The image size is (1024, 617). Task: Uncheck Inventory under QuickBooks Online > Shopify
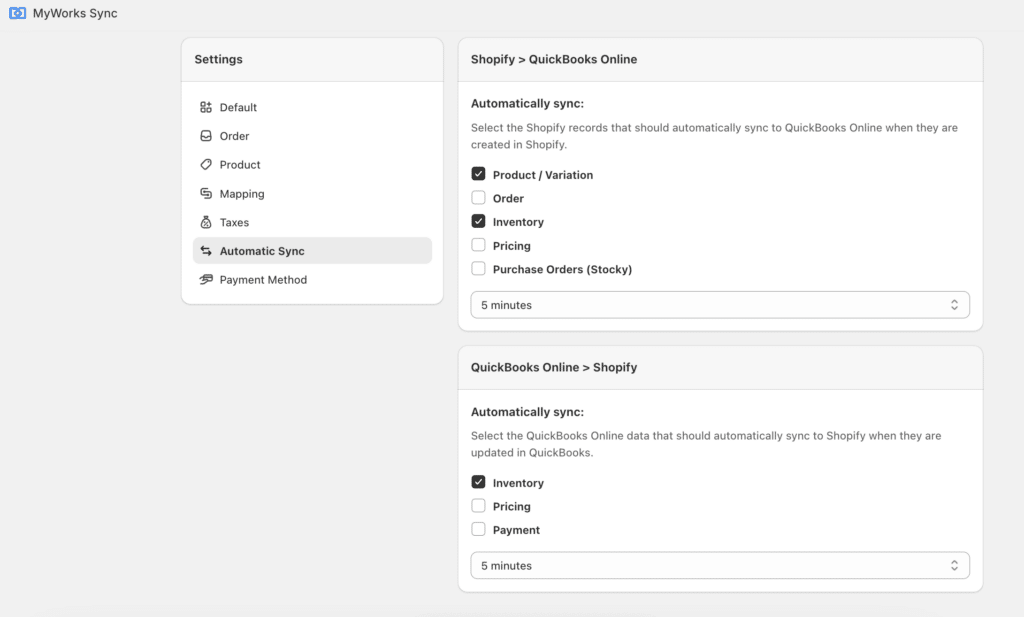coord(479,483)
